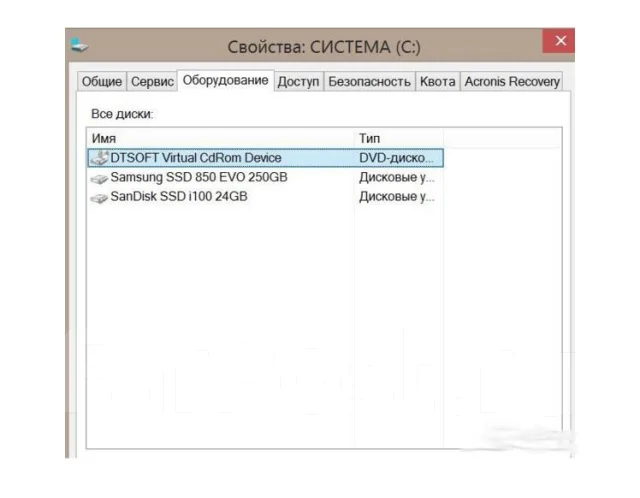This screenshot has width=640, height=498.
Task: Go to the Доступ tab
Action: coord(298,81)
